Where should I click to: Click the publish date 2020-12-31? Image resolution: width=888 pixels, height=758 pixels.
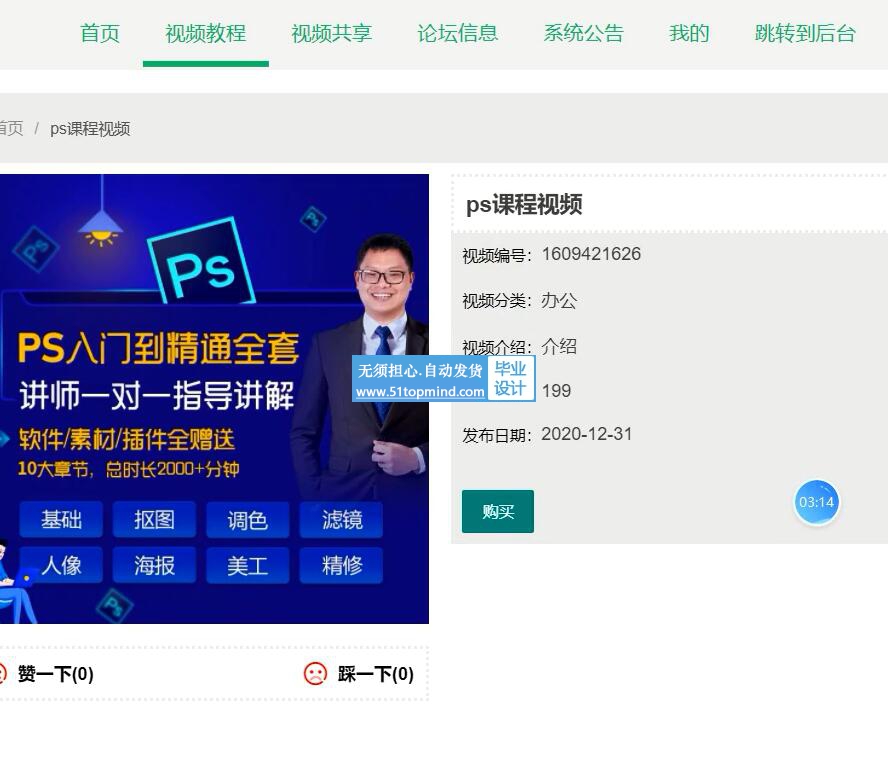(587, 434)
